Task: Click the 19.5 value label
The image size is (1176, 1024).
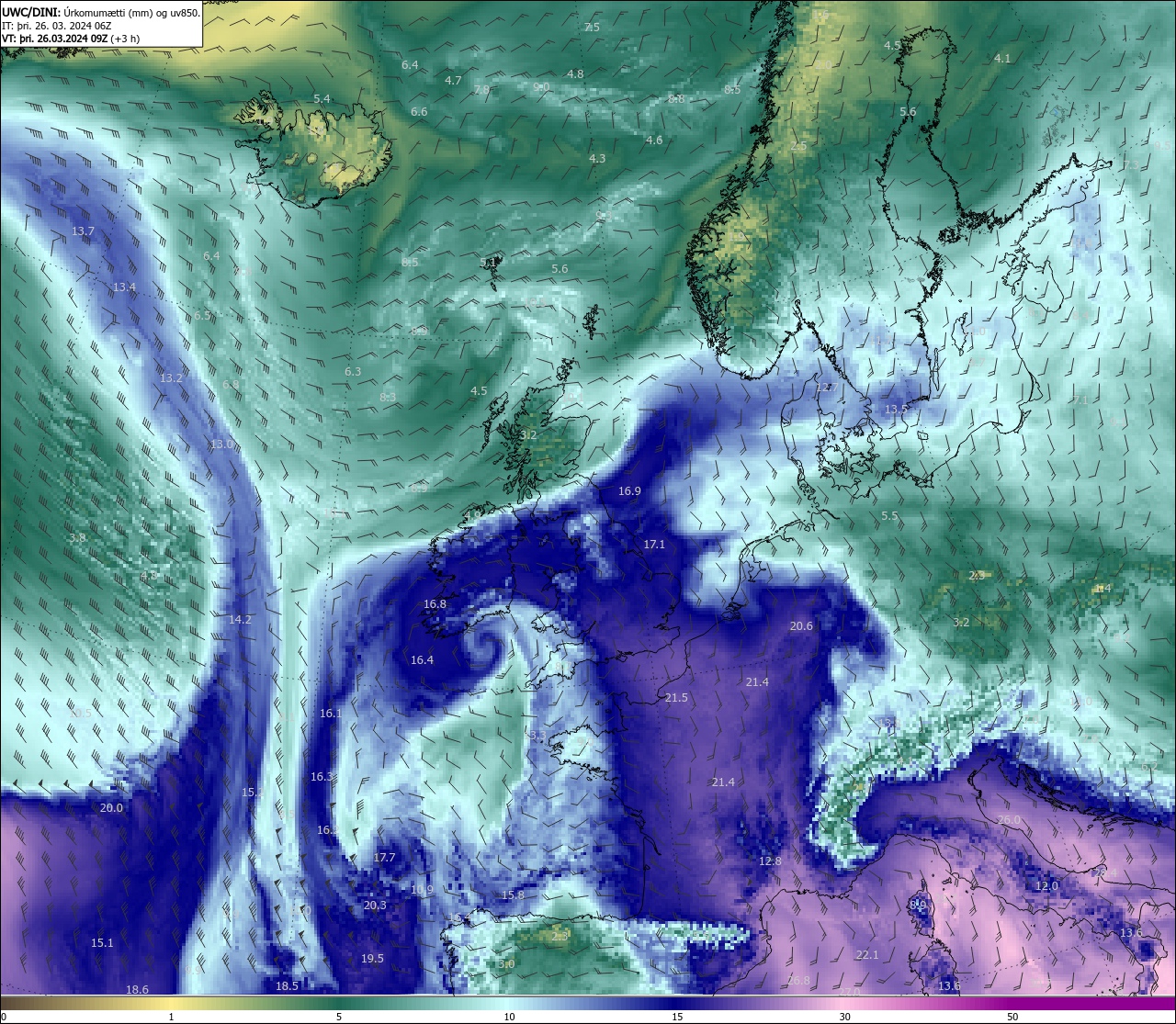Action: (372, 959)
